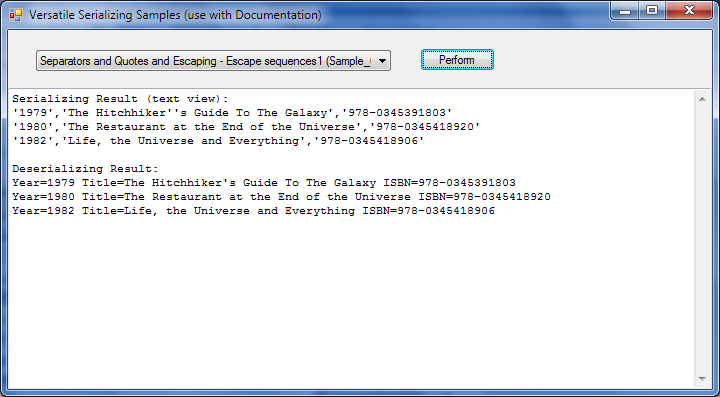Screen dimensions: 720x397
Task: Maximize the Versatile Serializing Samples window
Action: (652, 11)
